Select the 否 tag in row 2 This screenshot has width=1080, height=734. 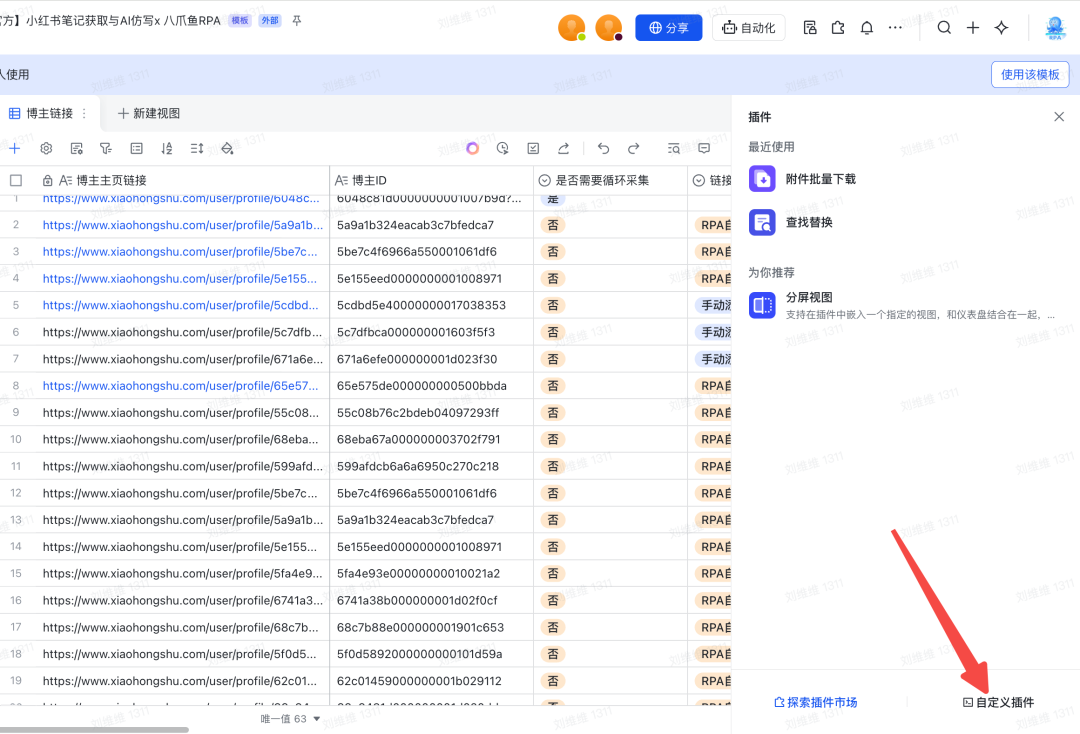click(553, 225)
